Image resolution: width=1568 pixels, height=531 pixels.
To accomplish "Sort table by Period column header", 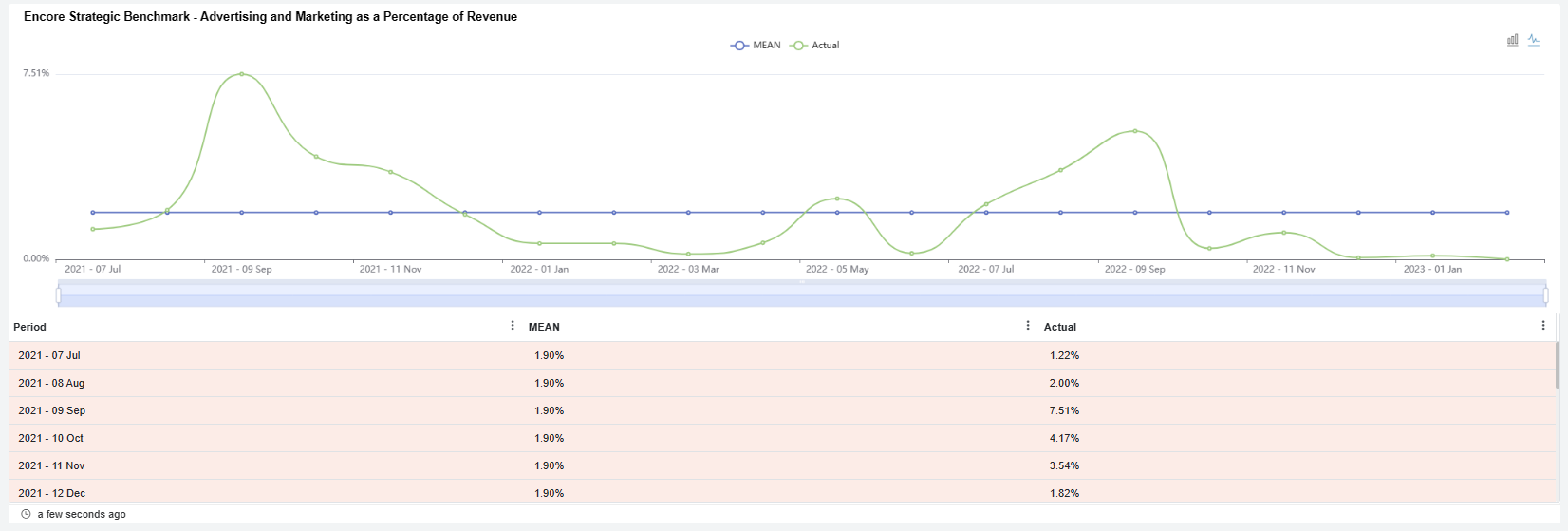I will (29, 327).
